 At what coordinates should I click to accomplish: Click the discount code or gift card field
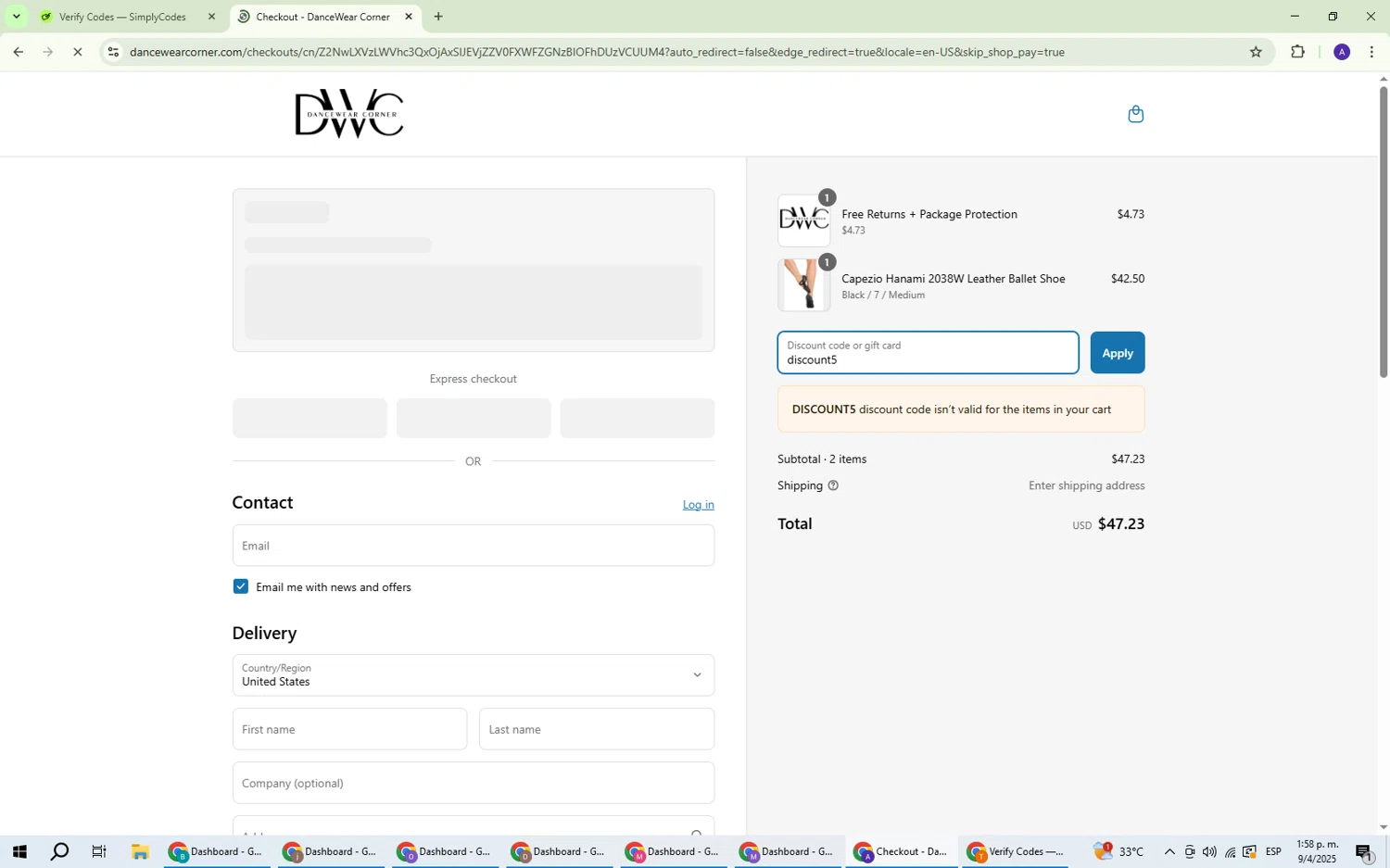(928, 353)
